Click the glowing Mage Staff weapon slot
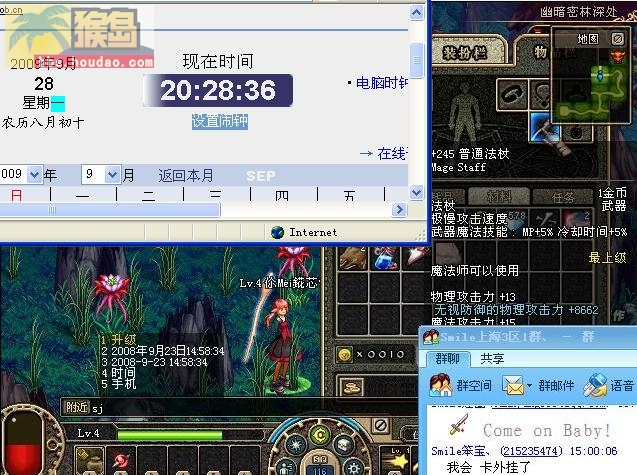The width and height of the screenshot is (637, 475). [x=545, y=127]
